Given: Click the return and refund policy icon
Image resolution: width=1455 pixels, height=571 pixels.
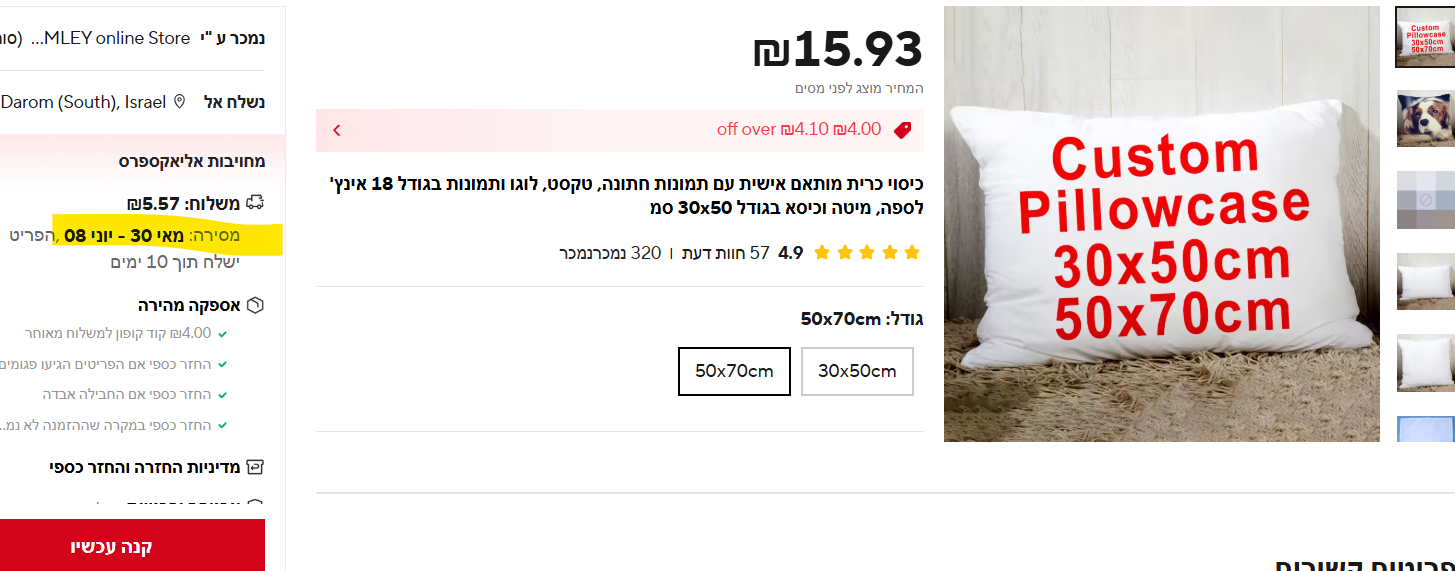Looking at the screenshot, I should tap(255, 467).
